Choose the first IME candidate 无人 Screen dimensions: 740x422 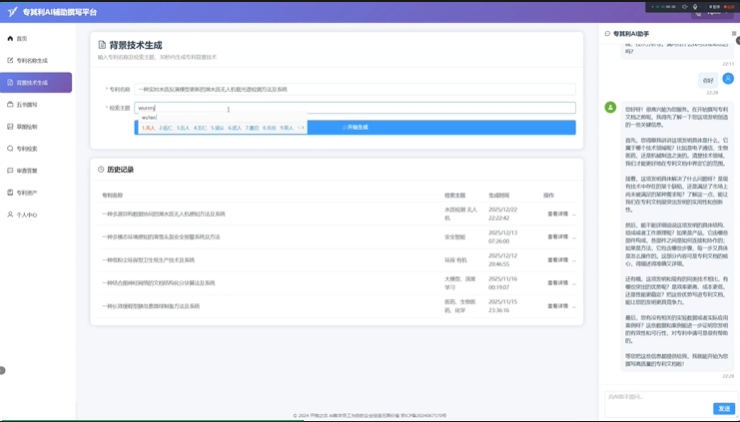point(149,128)
